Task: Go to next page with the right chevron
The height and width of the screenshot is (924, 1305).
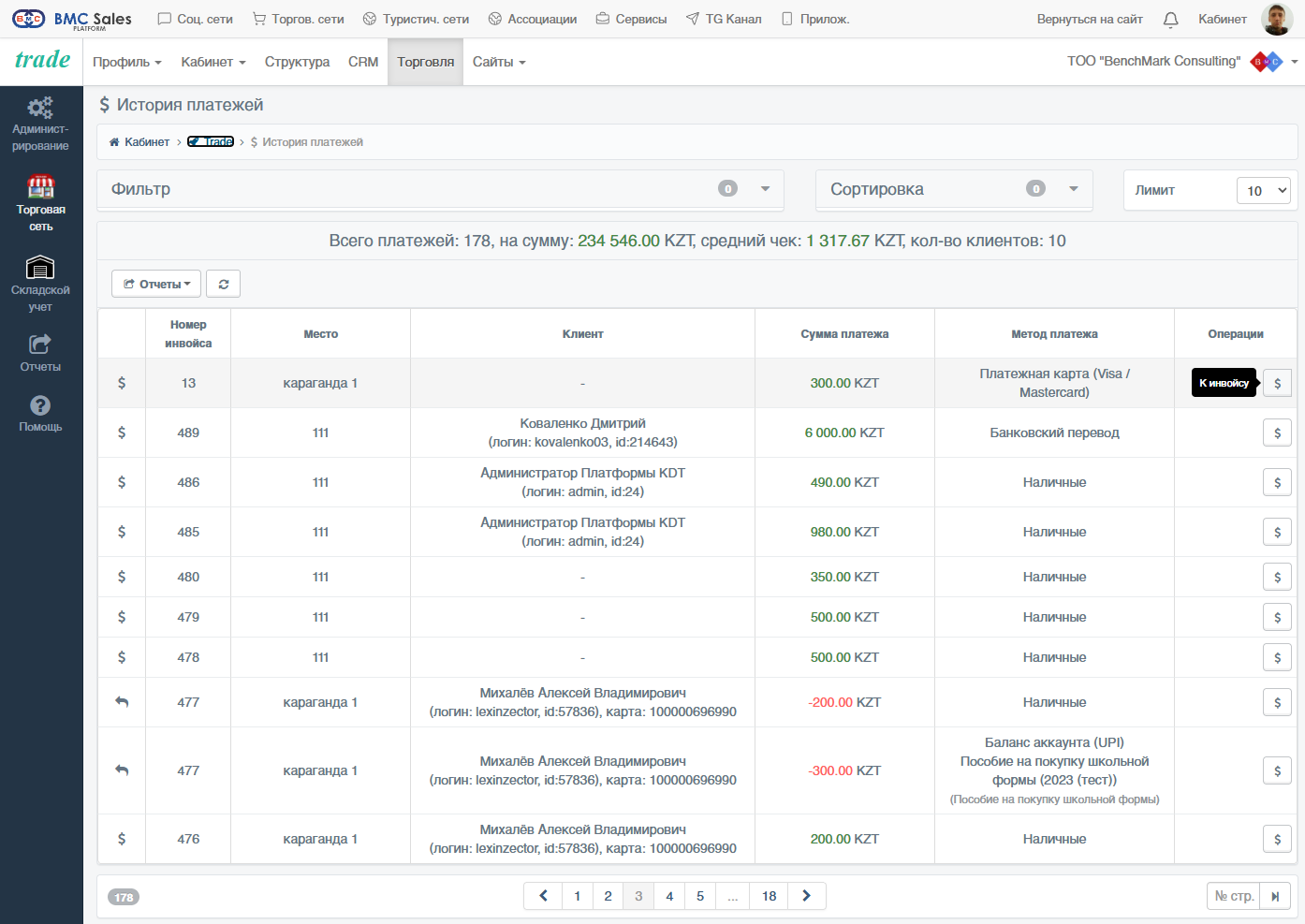Action: pyautogui.click(x=806, y=896)
